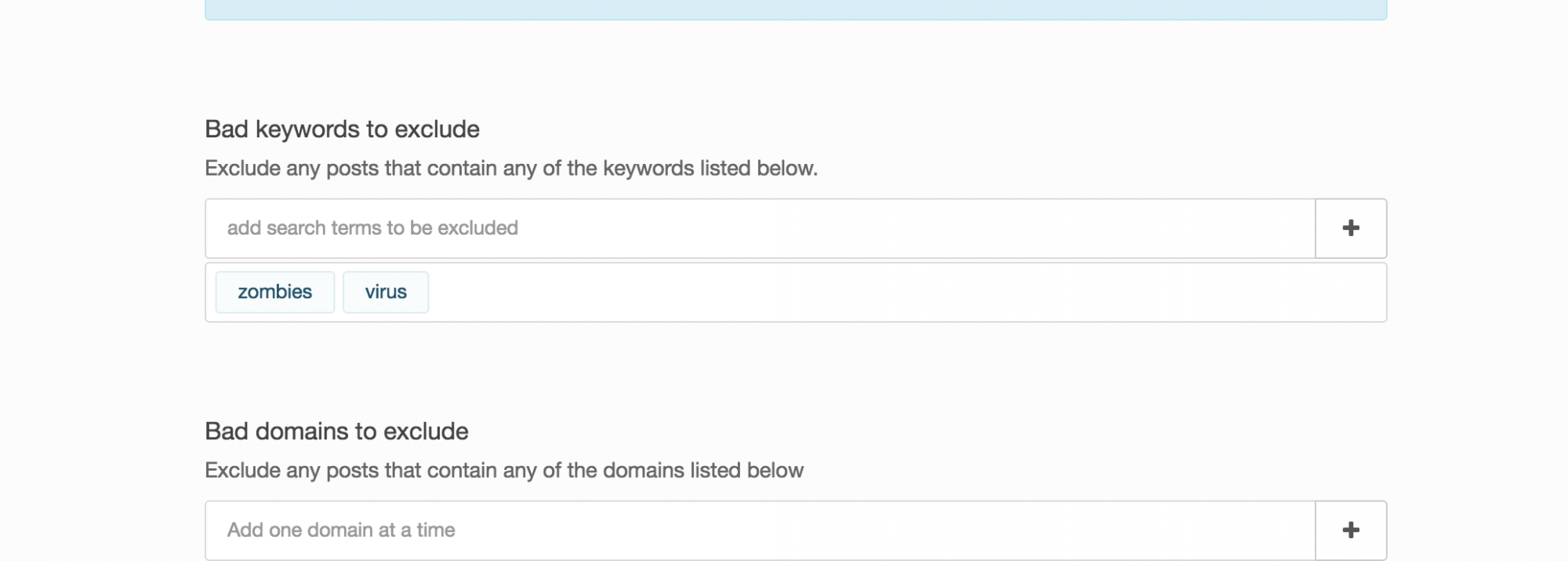Click the keyword exclusion description text

point(510,169)
